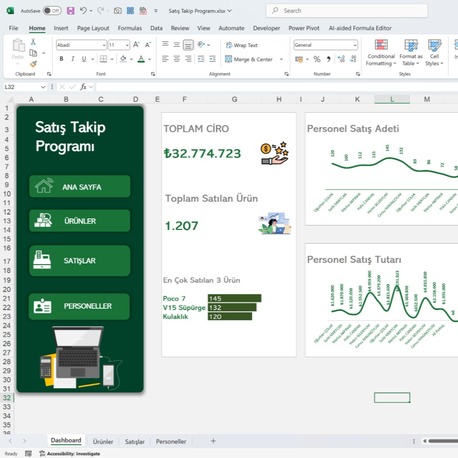Screen dimensions: 458x458
Task: Switch to the Insert ribbon tab
Action: [x=61, y=28]
